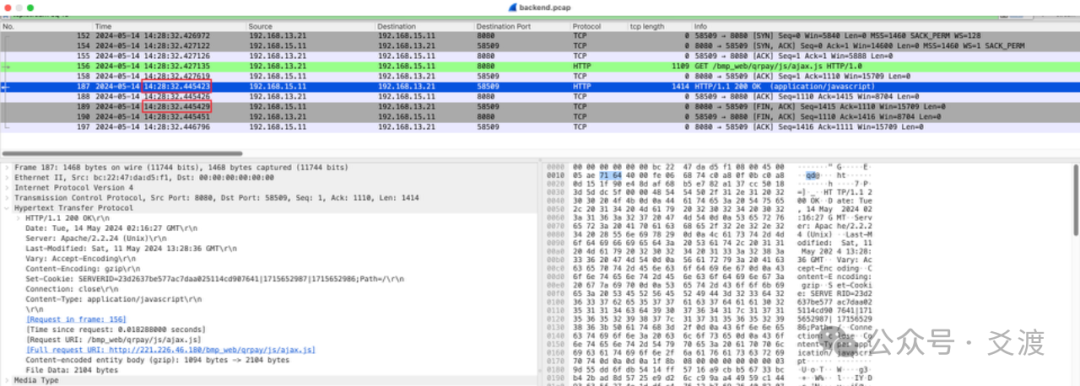Sort packets by the No. column header

point(46,26)
